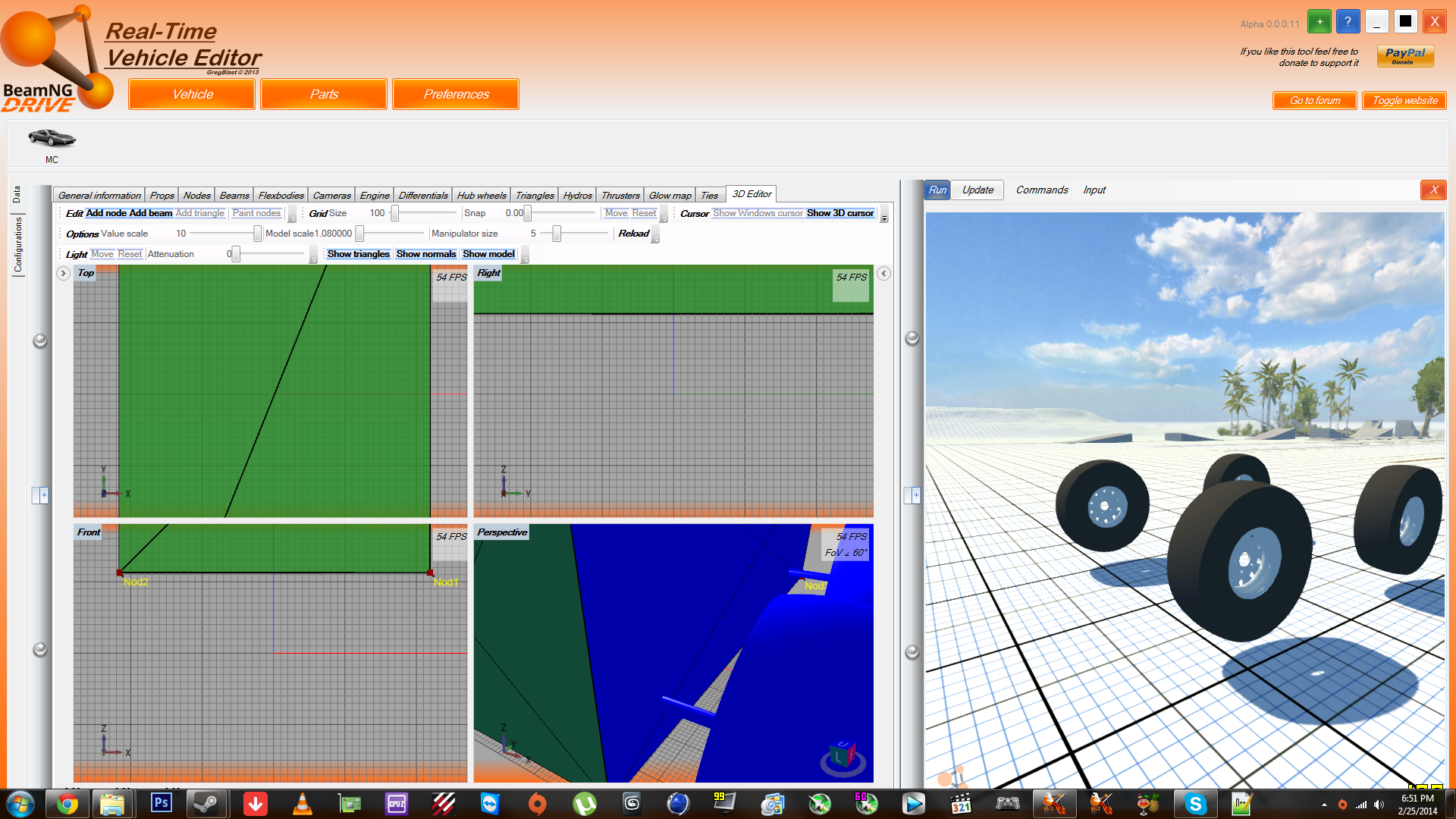Open help with the blue question mark button
The image size is (1456, 819).
1348,21
